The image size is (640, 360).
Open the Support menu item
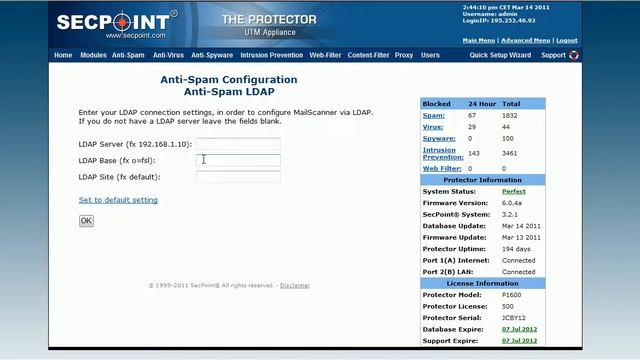(x=553, y=55)
